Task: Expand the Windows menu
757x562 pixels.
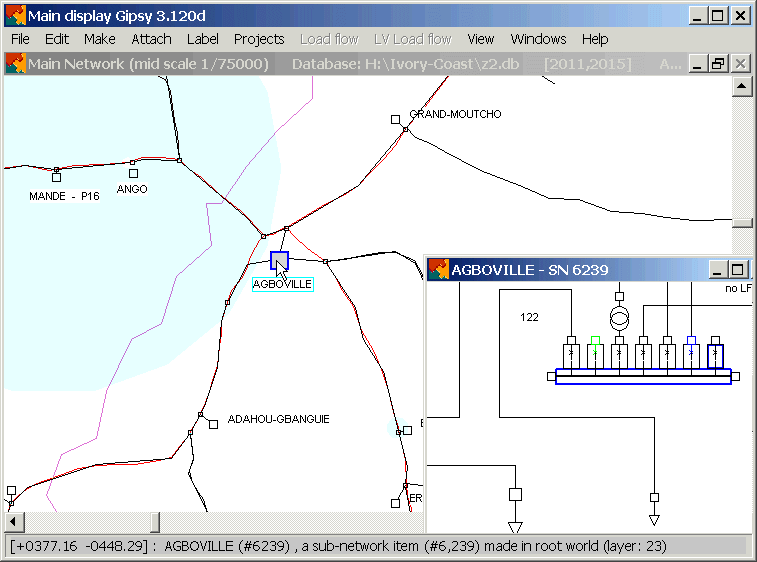Action: pos(538,39)
